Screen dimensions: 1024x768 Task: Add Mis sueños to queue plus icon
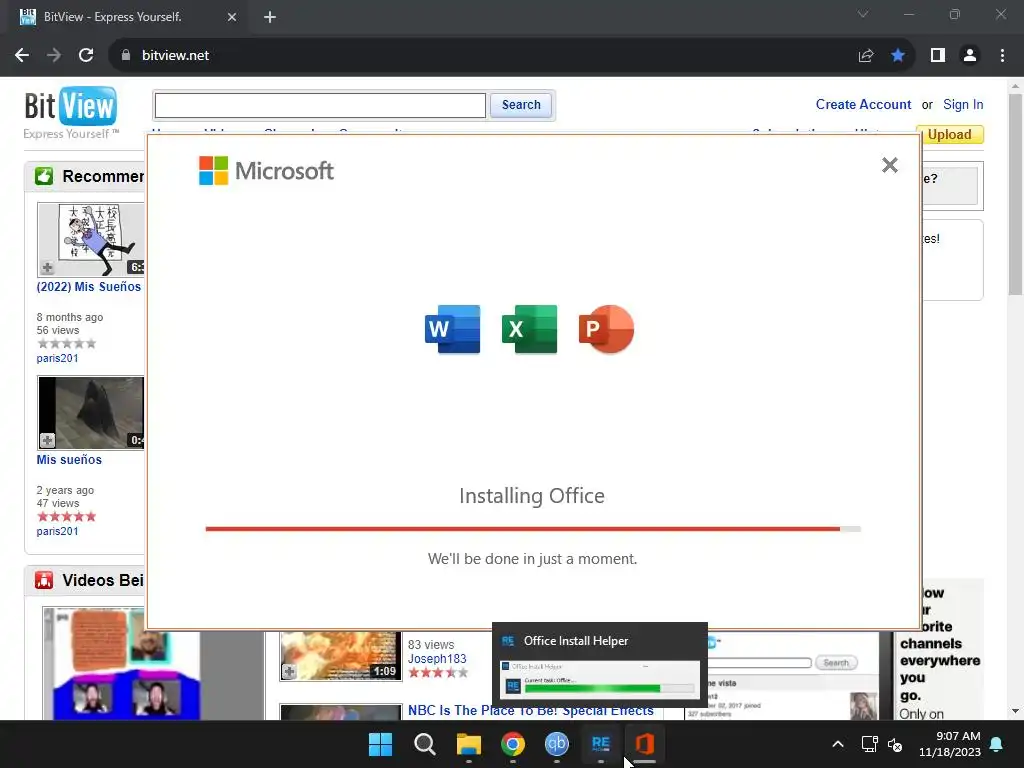(x=48, y=440)
